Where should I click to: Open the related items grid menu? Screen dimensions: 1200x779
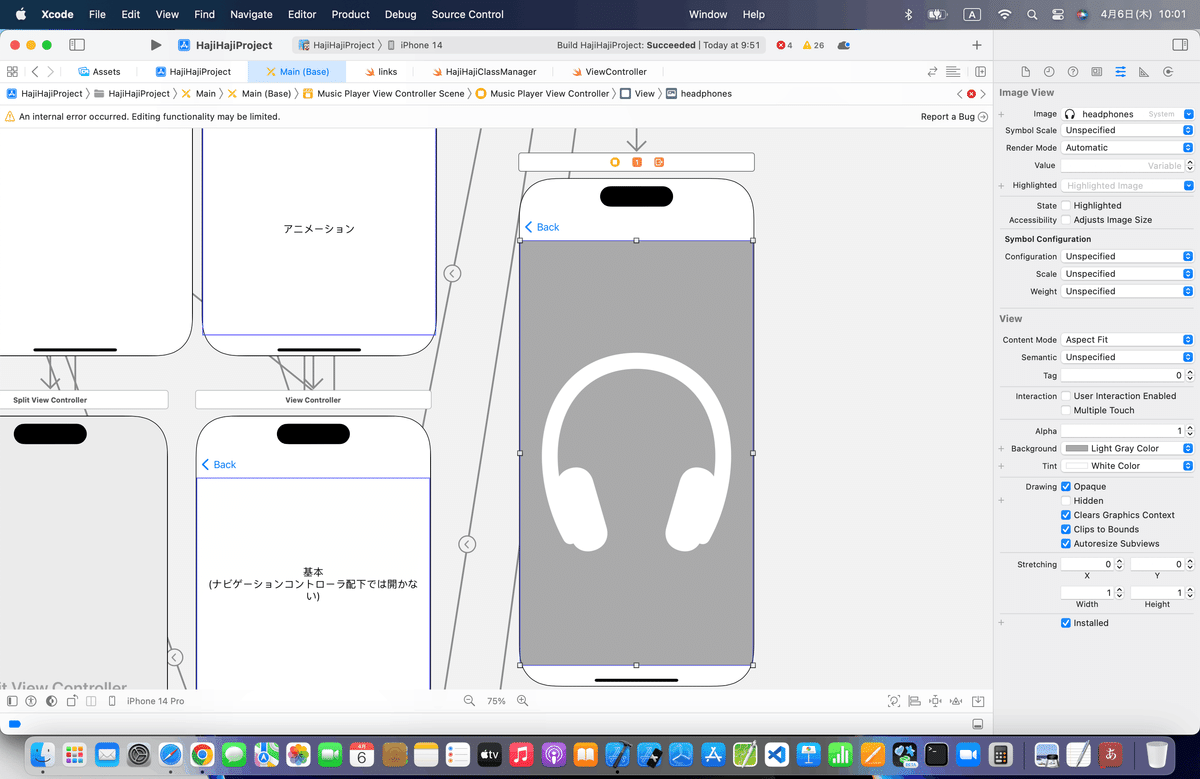point(12,72)
